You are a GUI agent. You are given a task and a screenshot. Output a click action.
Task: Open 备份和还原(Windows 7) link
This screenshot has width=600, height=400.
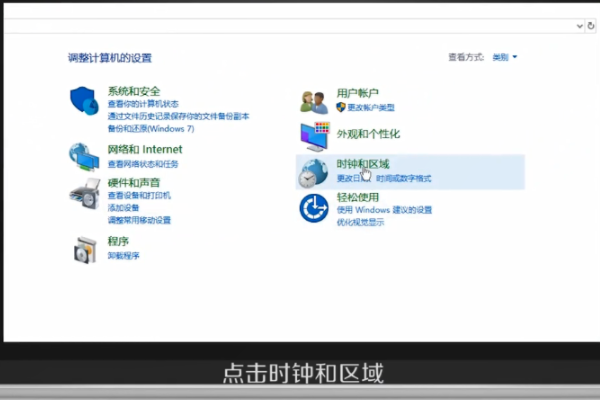click(x=151, y=129)
